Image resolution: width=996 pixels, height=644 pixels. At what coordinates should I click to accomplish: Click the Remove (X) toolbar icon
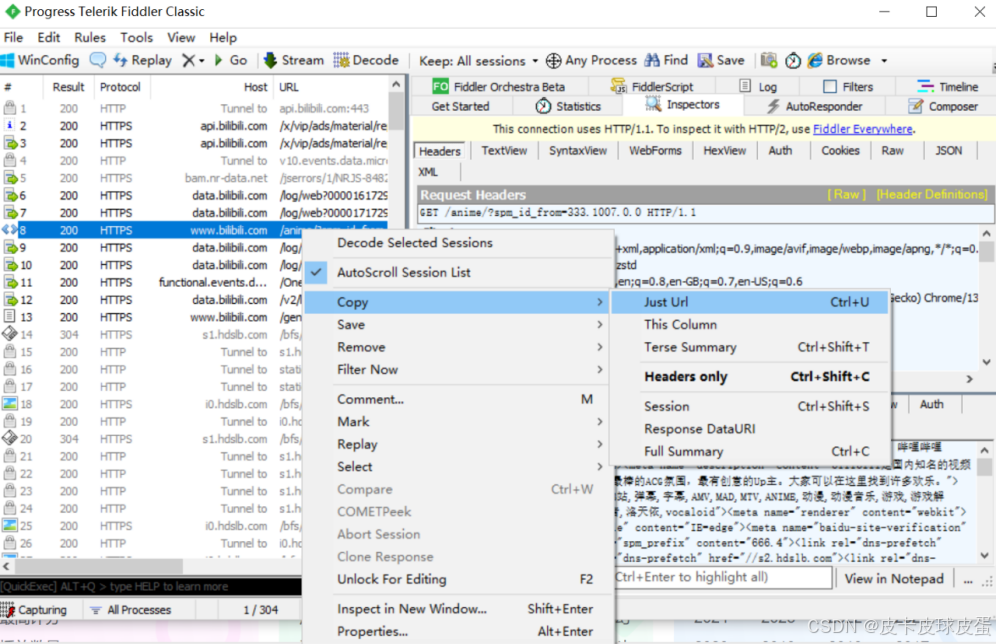click(x=189, y=60)
